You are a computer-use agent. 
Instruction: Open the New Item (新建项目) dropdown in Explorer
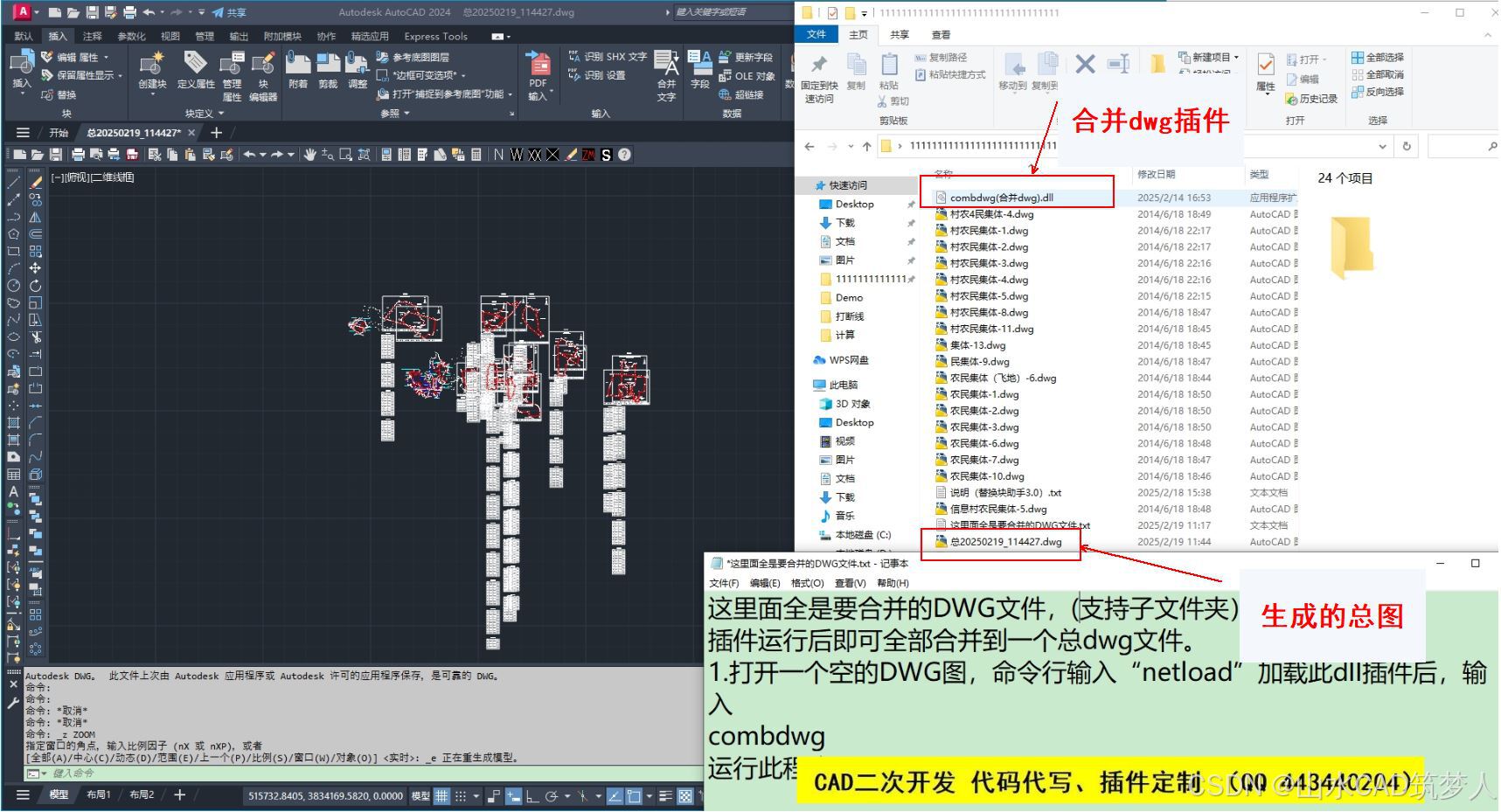point(1236,57)
